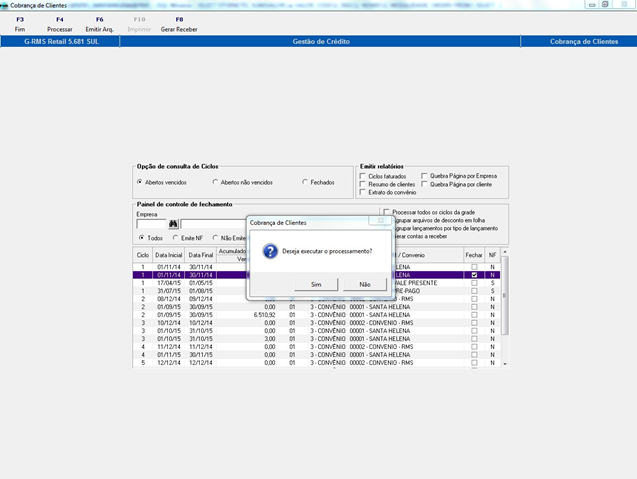Viewport: 637px width, 479px height.
Task: Uncheck Fechar box in the highlighted row
Action: click(x=474, y=275)
